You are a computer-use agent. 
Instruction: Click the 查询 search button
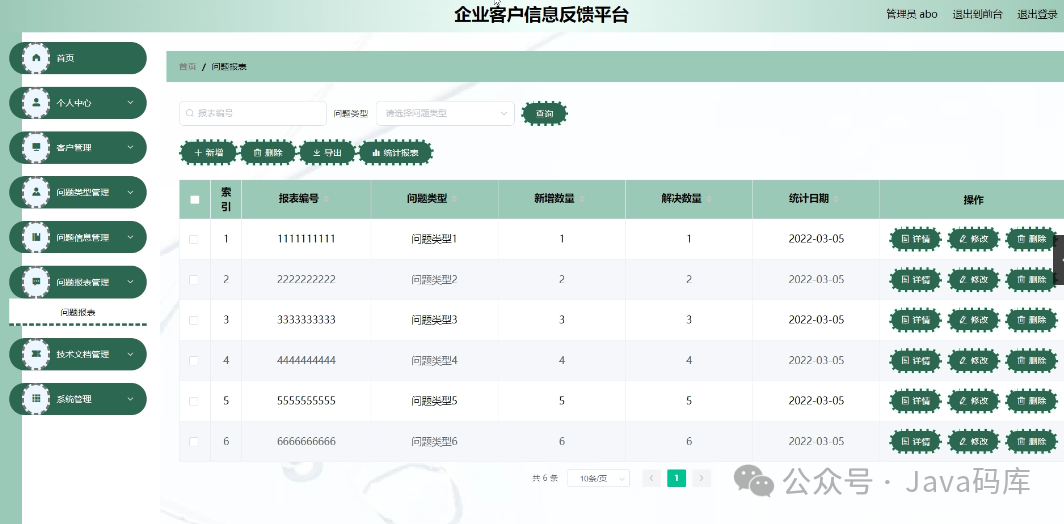(544, 114)
